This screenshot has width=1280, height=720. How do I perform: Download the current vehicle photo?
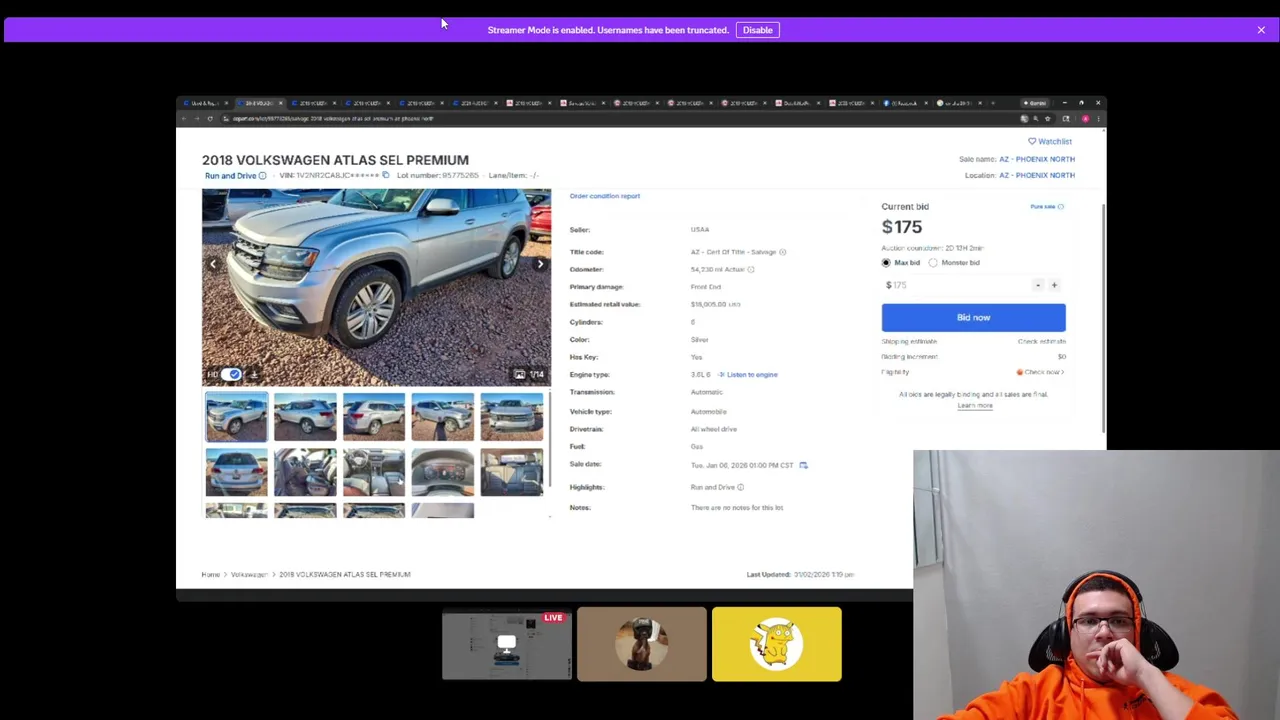click(254, 374)
